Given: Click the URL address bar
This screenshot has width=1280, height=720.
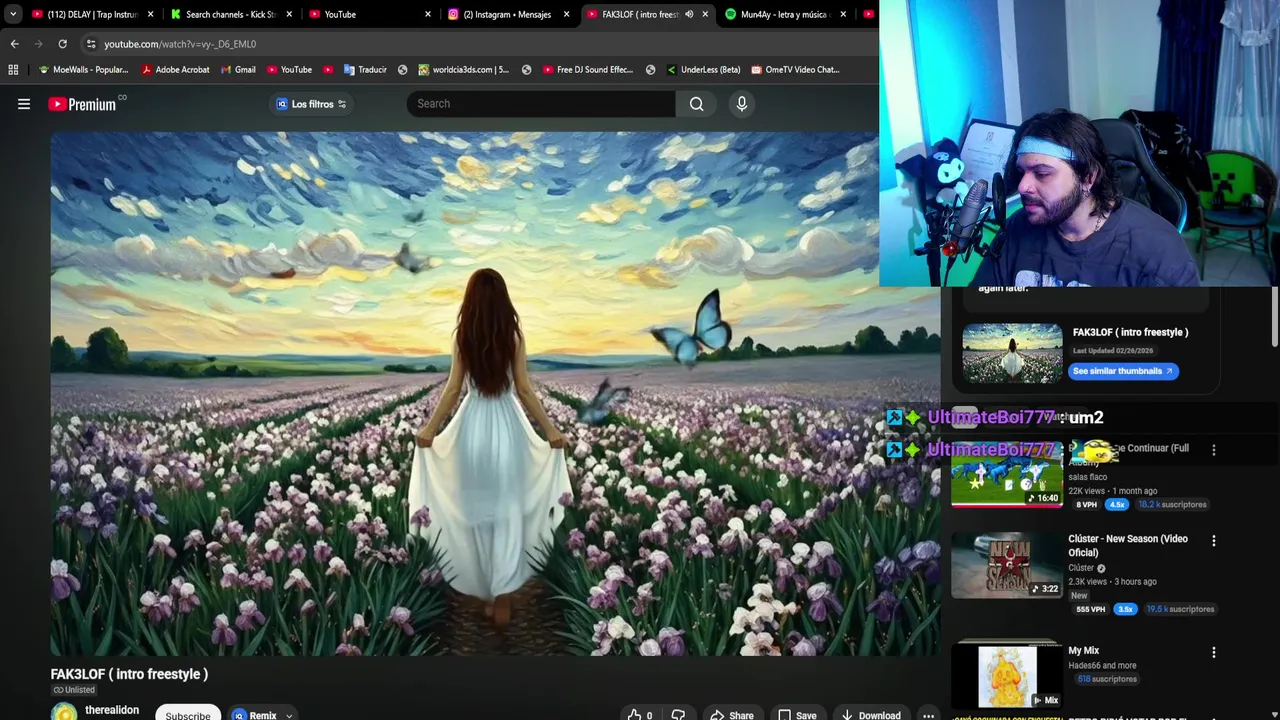Looking at the screenshot, I should point(480,44).
